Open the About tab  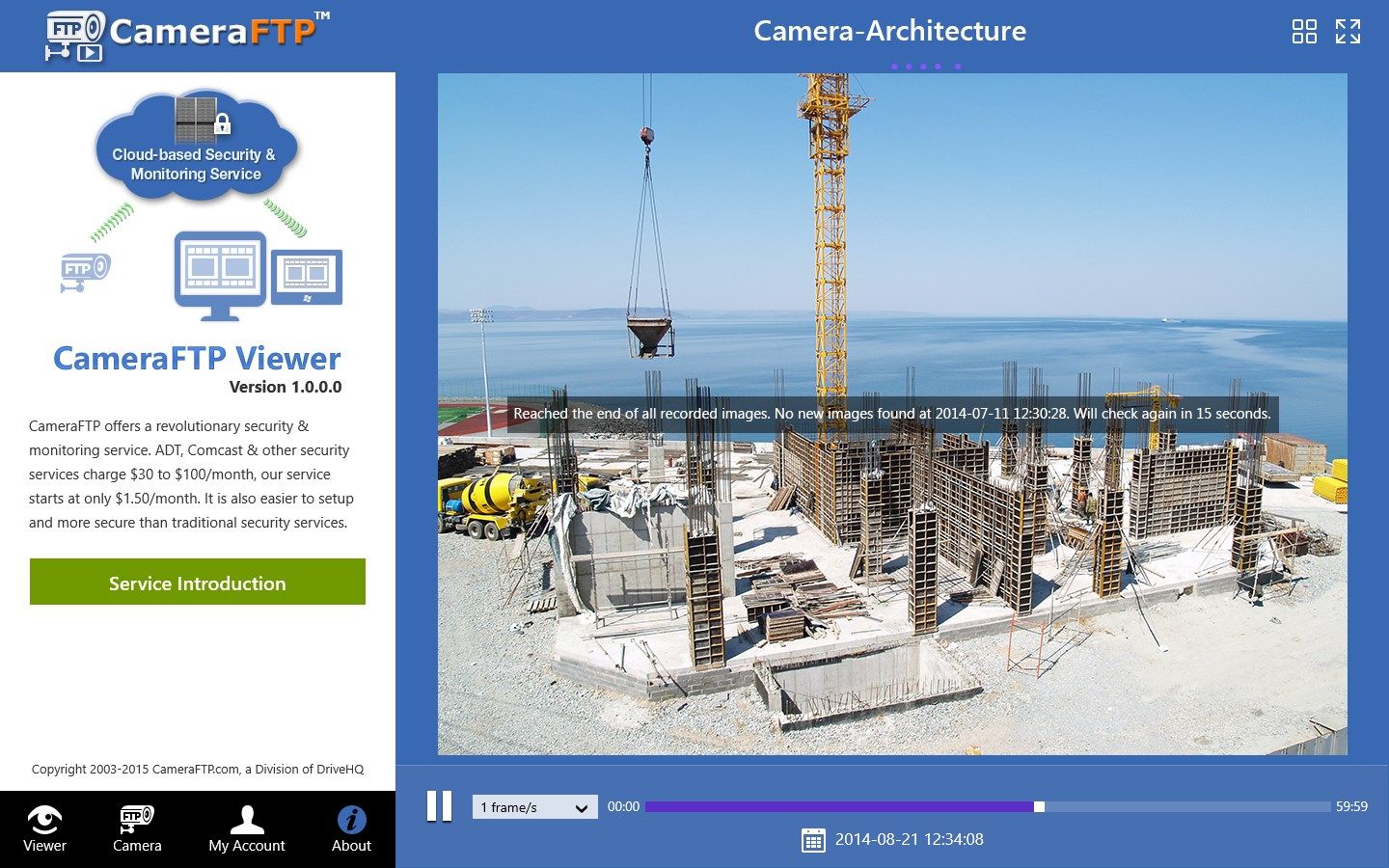(351, 829)
